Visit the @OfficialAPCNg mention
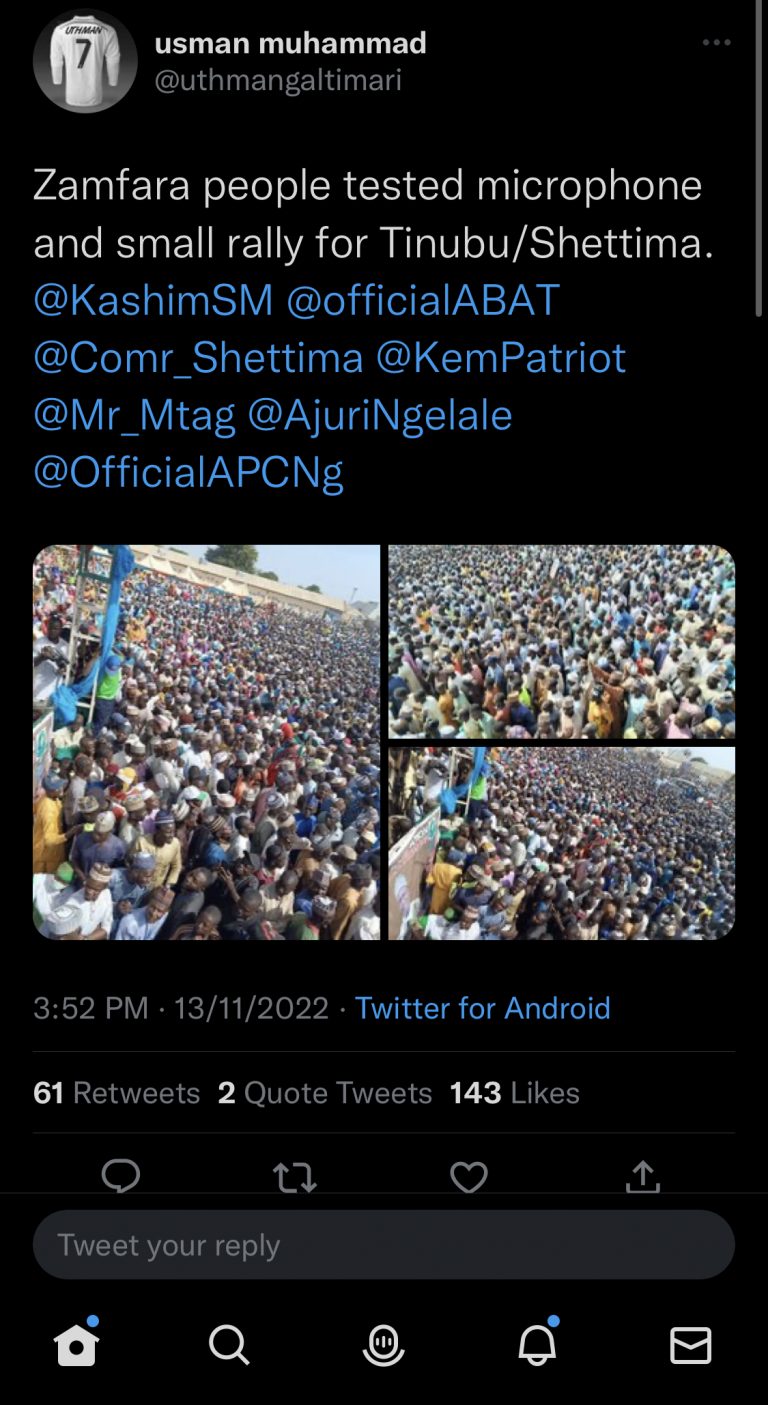The width and height of the screenshot is (768, 1405). (188, 471)
